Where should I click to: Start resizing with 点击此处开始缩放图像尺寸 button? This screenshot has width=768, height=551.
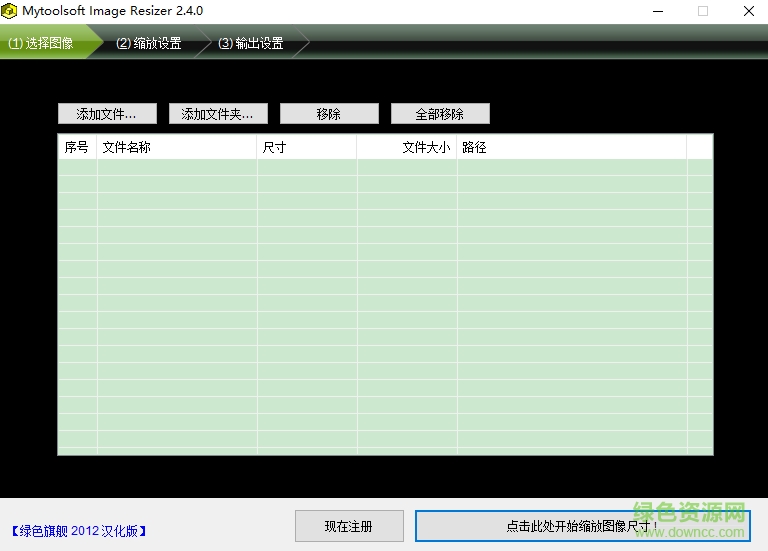tap(582, 526)
